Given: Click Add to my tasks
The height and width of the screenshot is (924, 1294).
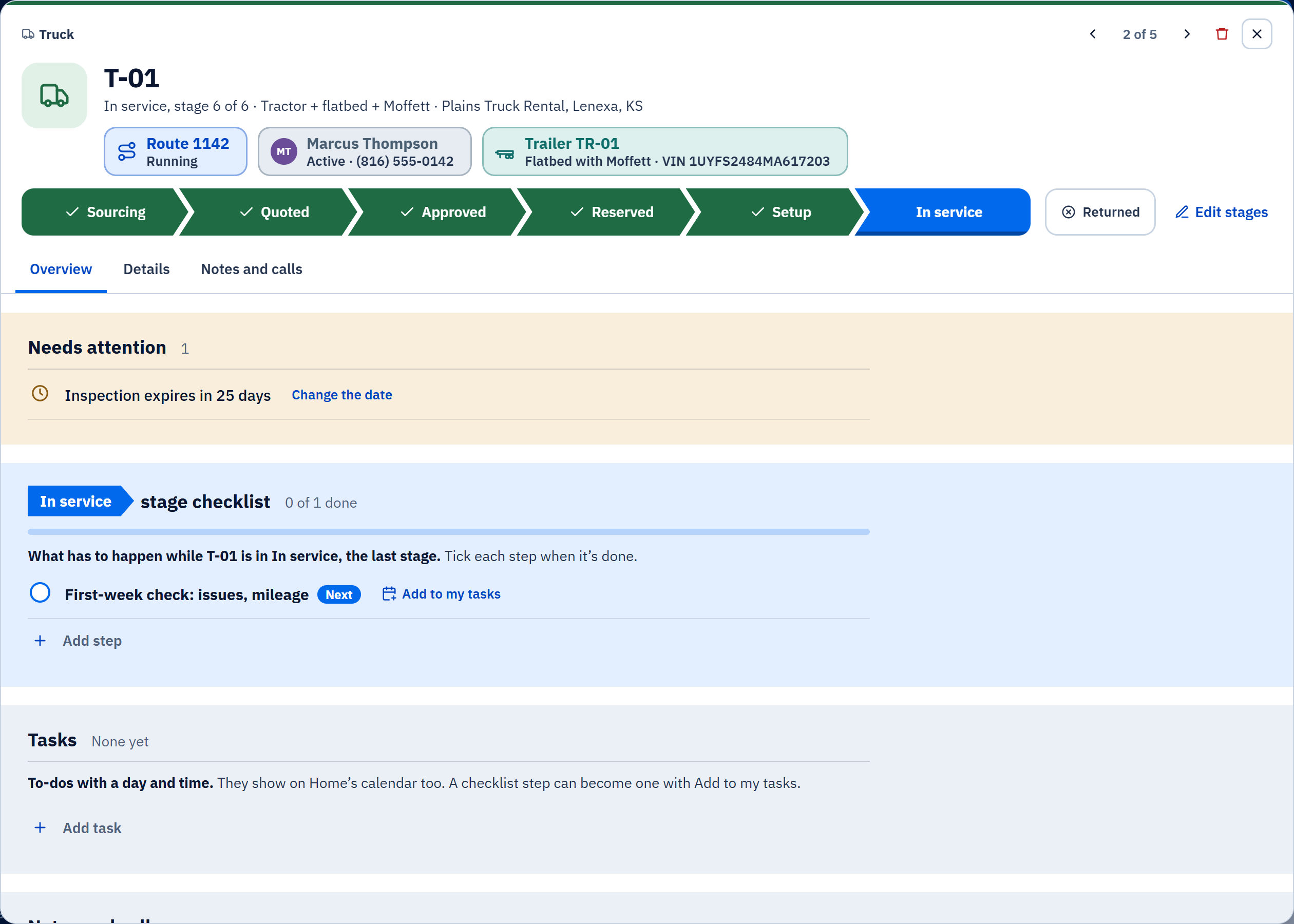Looking at the screenshot, I should pyautogui.click(x=442, y=594).
